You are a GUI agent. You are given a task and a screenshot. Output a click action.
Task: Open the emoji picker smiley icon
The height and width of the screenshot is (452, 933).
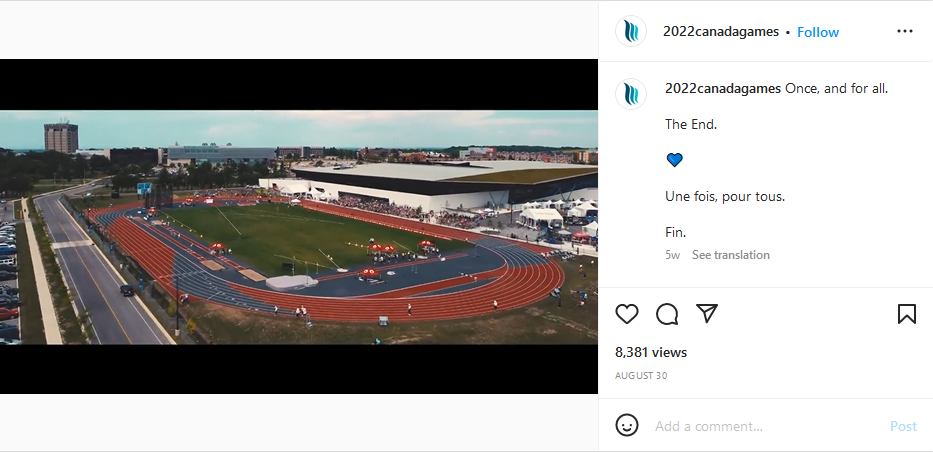coord(627,425)
